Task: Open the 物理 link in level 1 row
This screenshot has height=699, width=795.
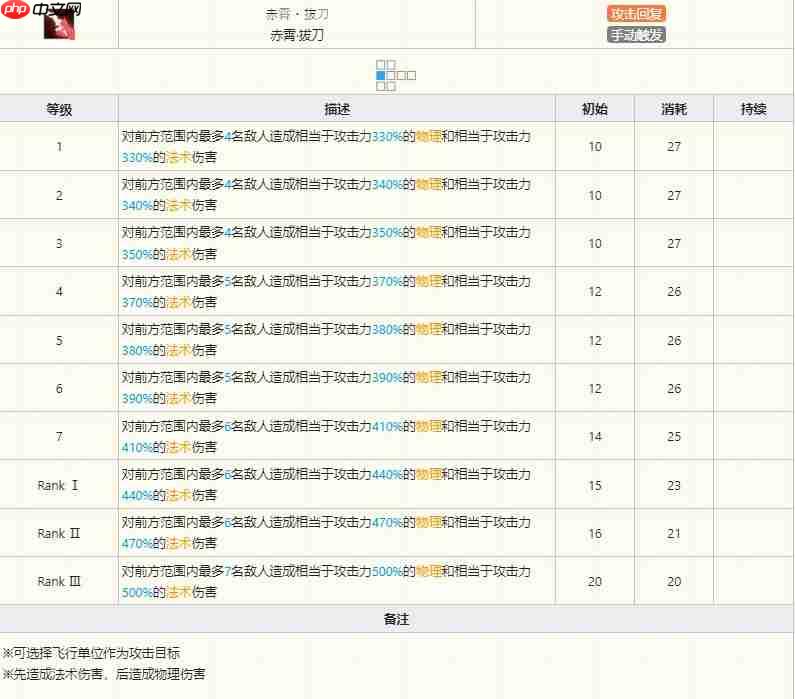Action: 428,137
